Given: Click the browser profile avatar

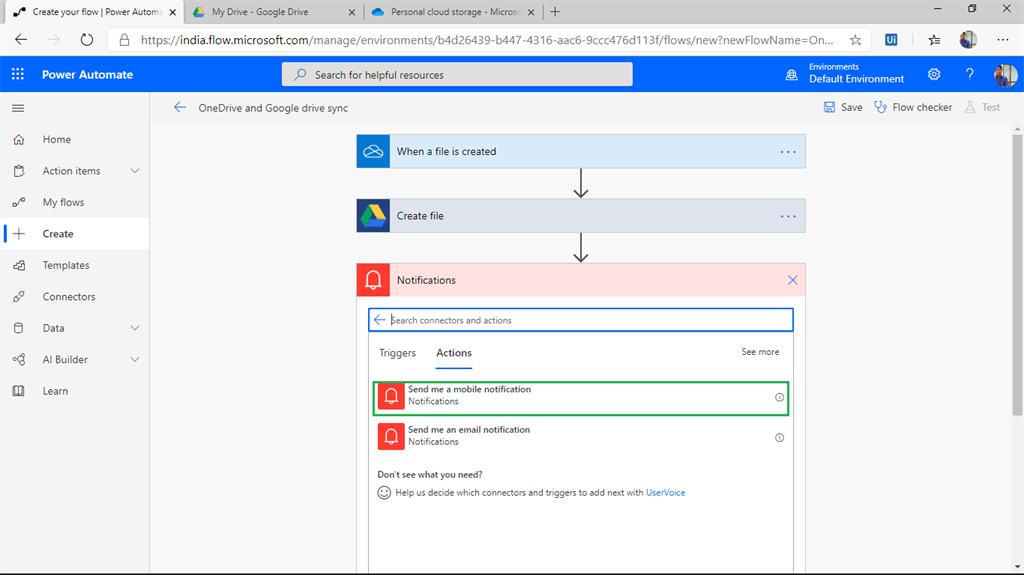Looking at the screenshot, I should tap(968, 40).
